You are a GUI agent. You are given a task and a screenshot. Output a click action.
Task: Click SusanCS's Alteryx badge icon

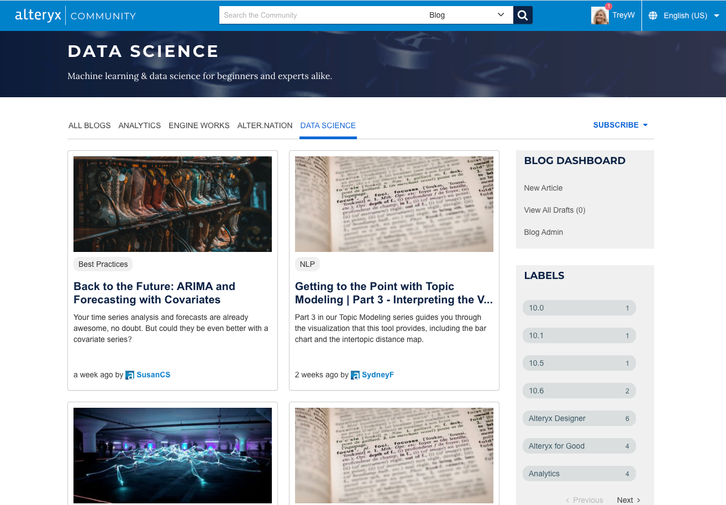pyautogui.click(x=130, y=375)
